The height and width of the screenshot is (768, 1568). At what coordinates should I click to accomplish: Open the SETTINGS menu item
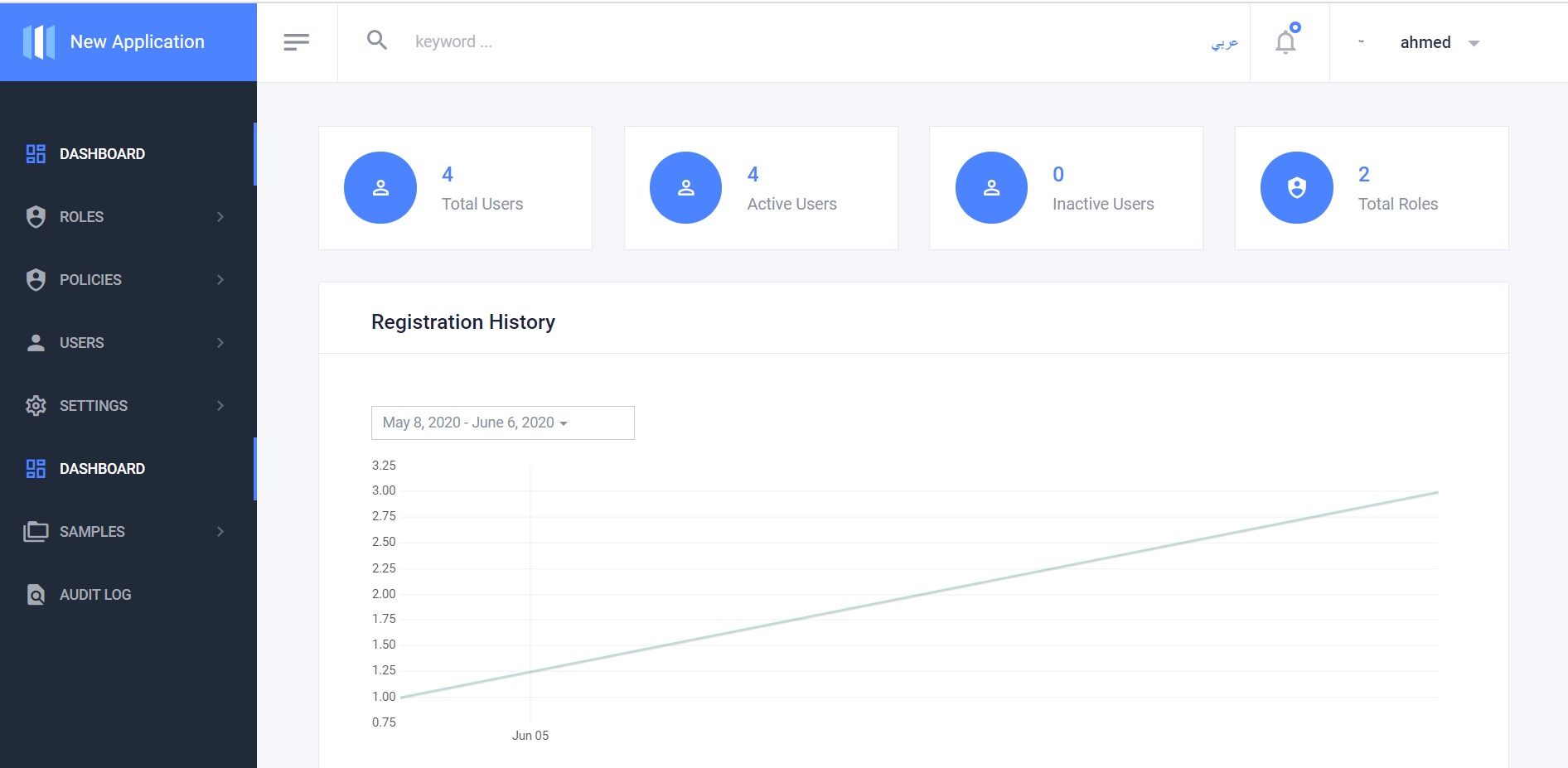click(x=128, y=406)
